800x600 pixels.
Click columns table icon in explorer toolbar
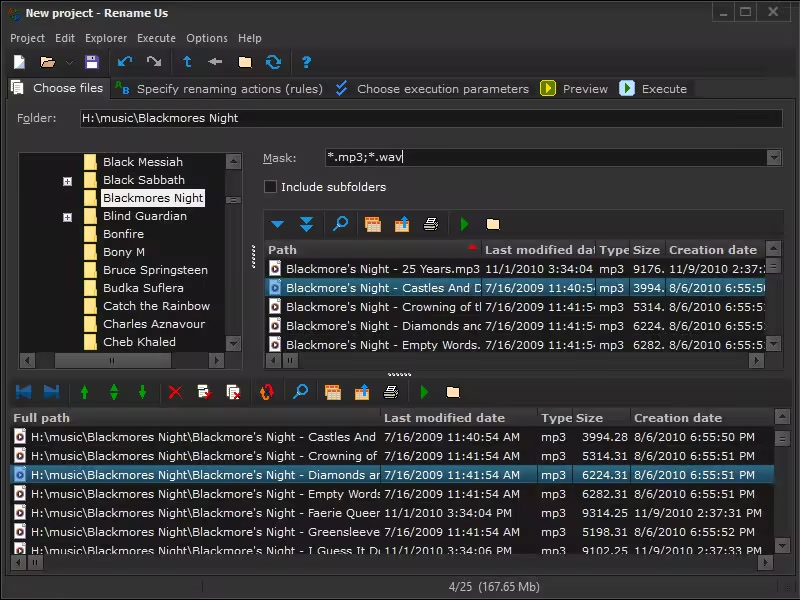pos(373,224)
